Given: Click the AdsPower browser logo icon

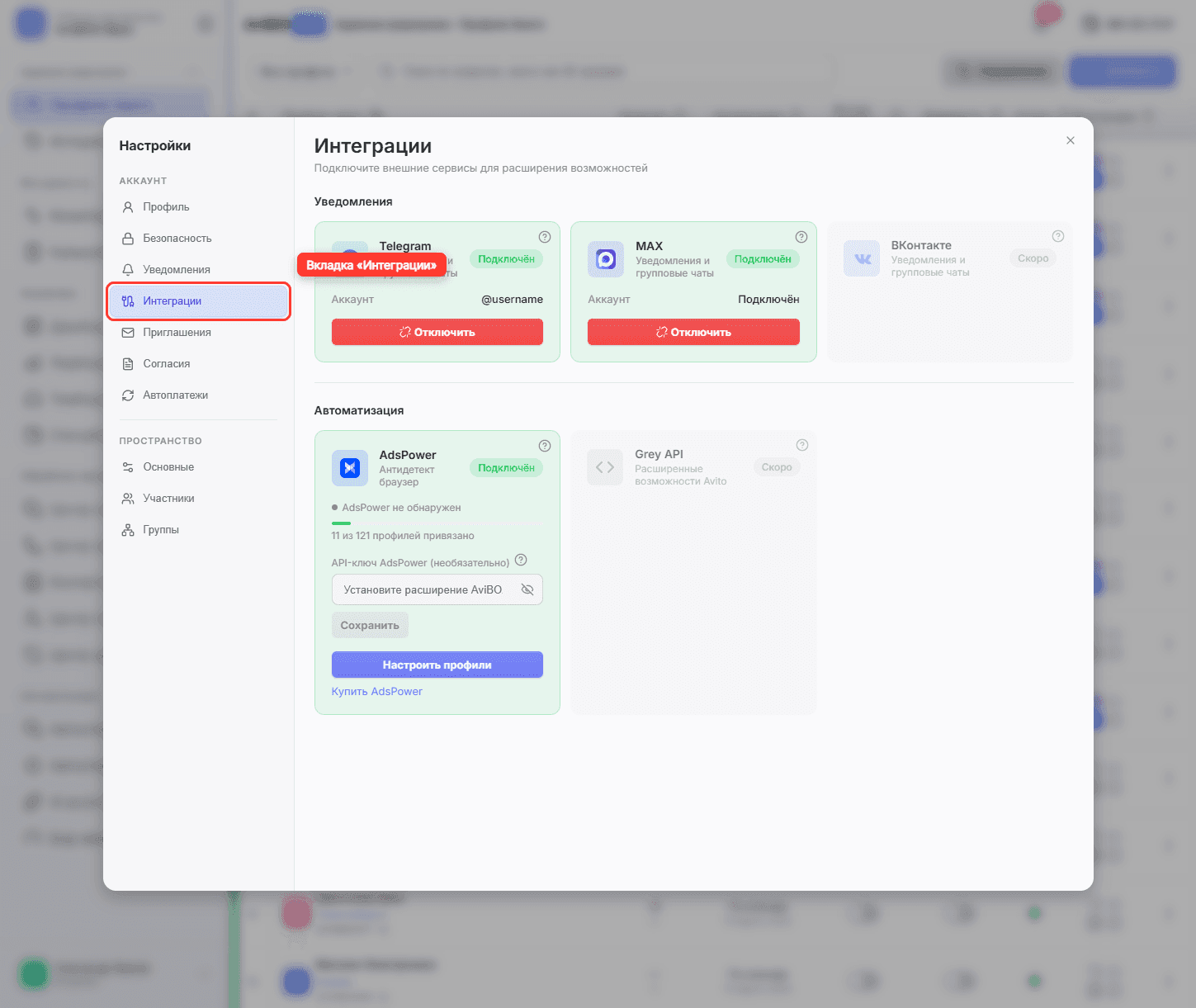Looking at the screenshot, I should coord(350,468).
